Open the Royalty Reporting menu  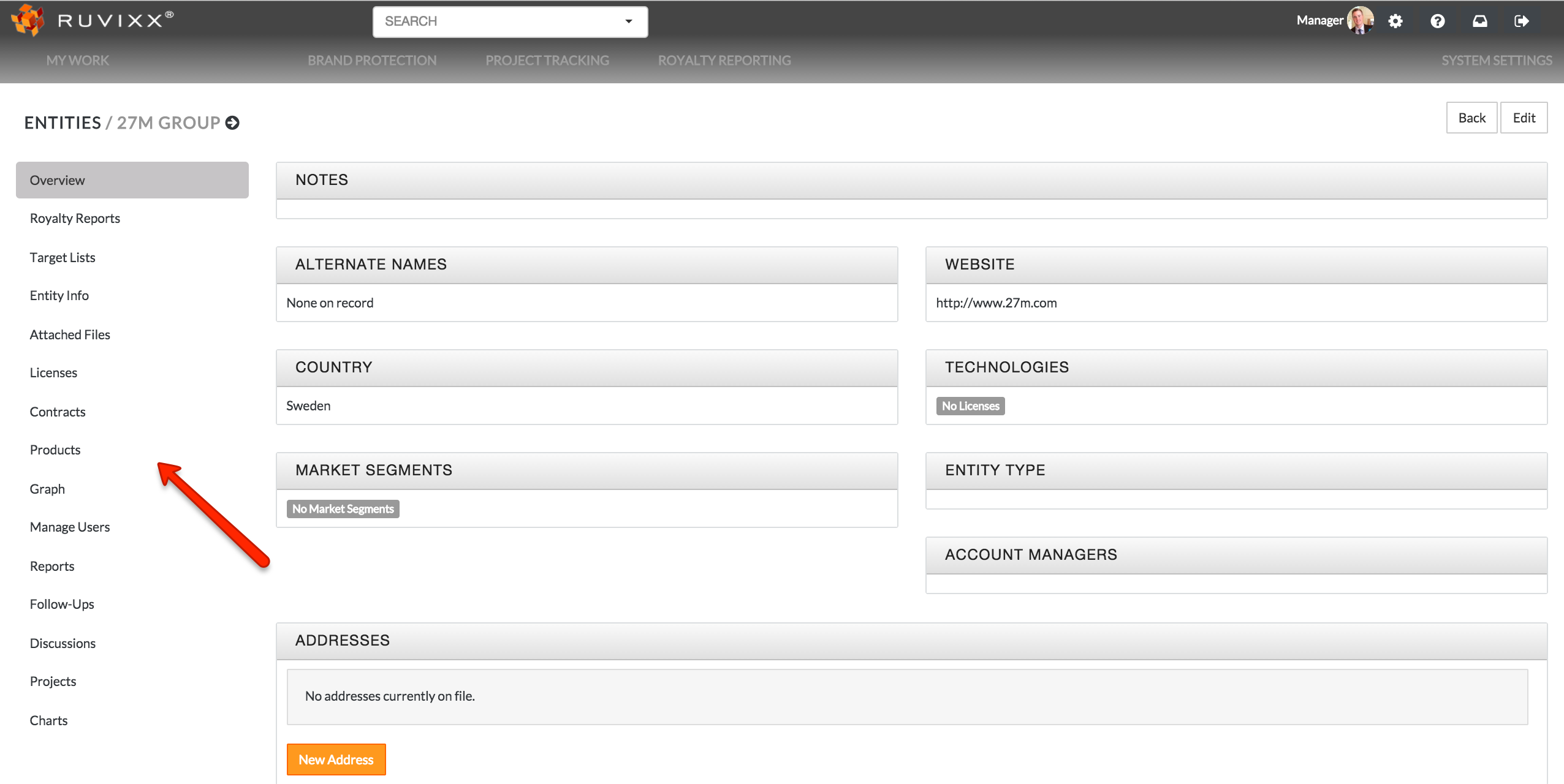click(x=724, y=61)
